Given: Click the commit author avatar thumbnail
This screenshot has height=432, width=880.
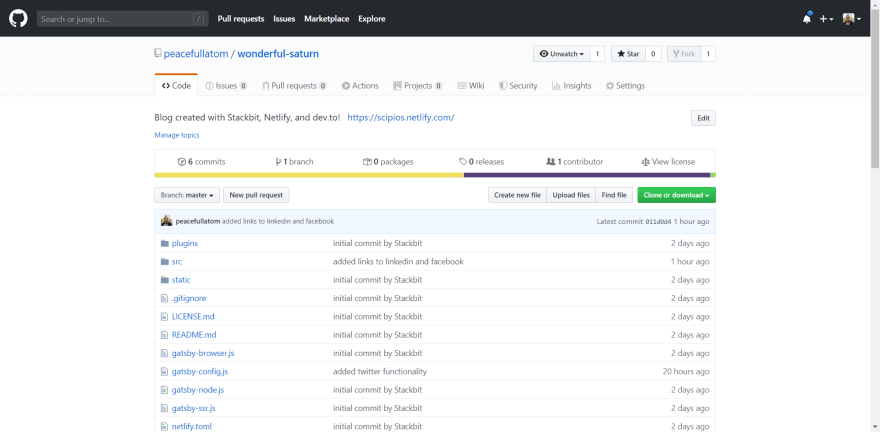Looking at the screenshot, I should 166,221.
